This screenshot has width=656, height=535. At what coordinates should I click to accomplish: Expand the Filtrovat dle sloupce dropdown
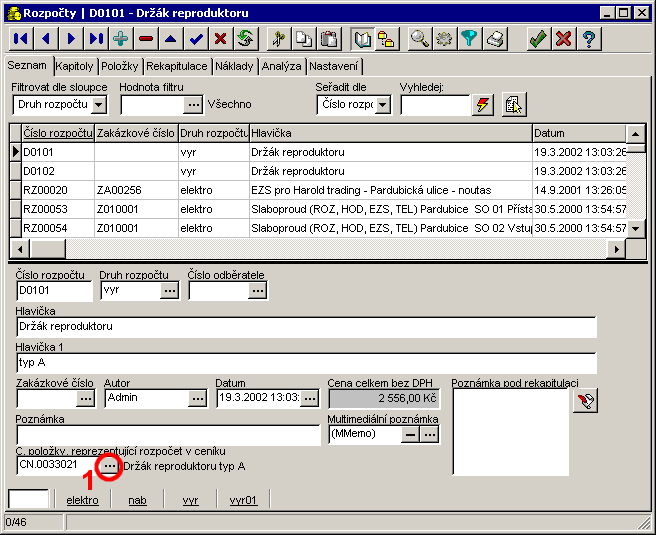pyautogui.click(x=98, y=104)
